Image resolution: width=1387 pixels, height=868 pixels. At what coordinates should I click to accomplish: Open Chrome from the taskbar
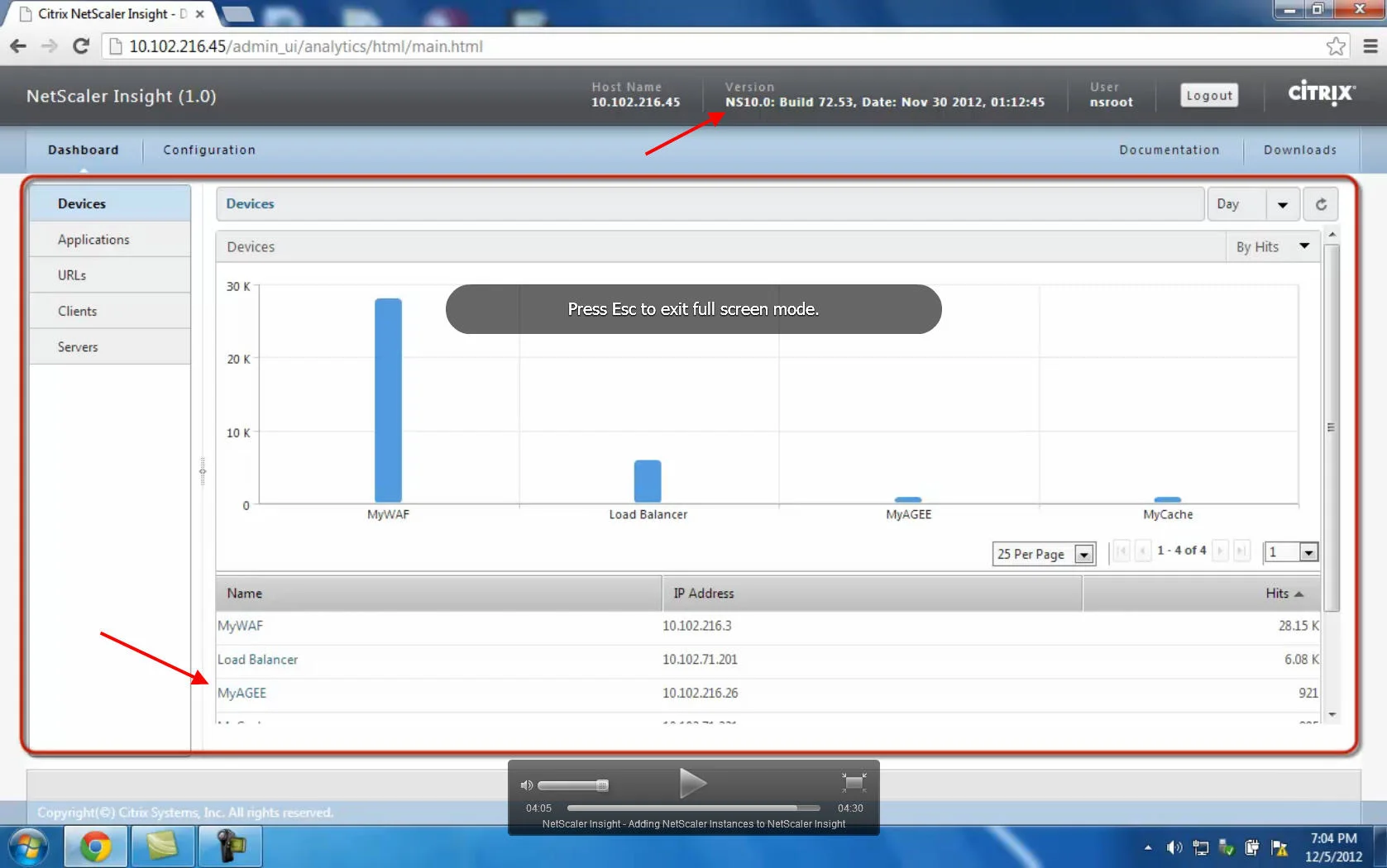coord(96,847)
